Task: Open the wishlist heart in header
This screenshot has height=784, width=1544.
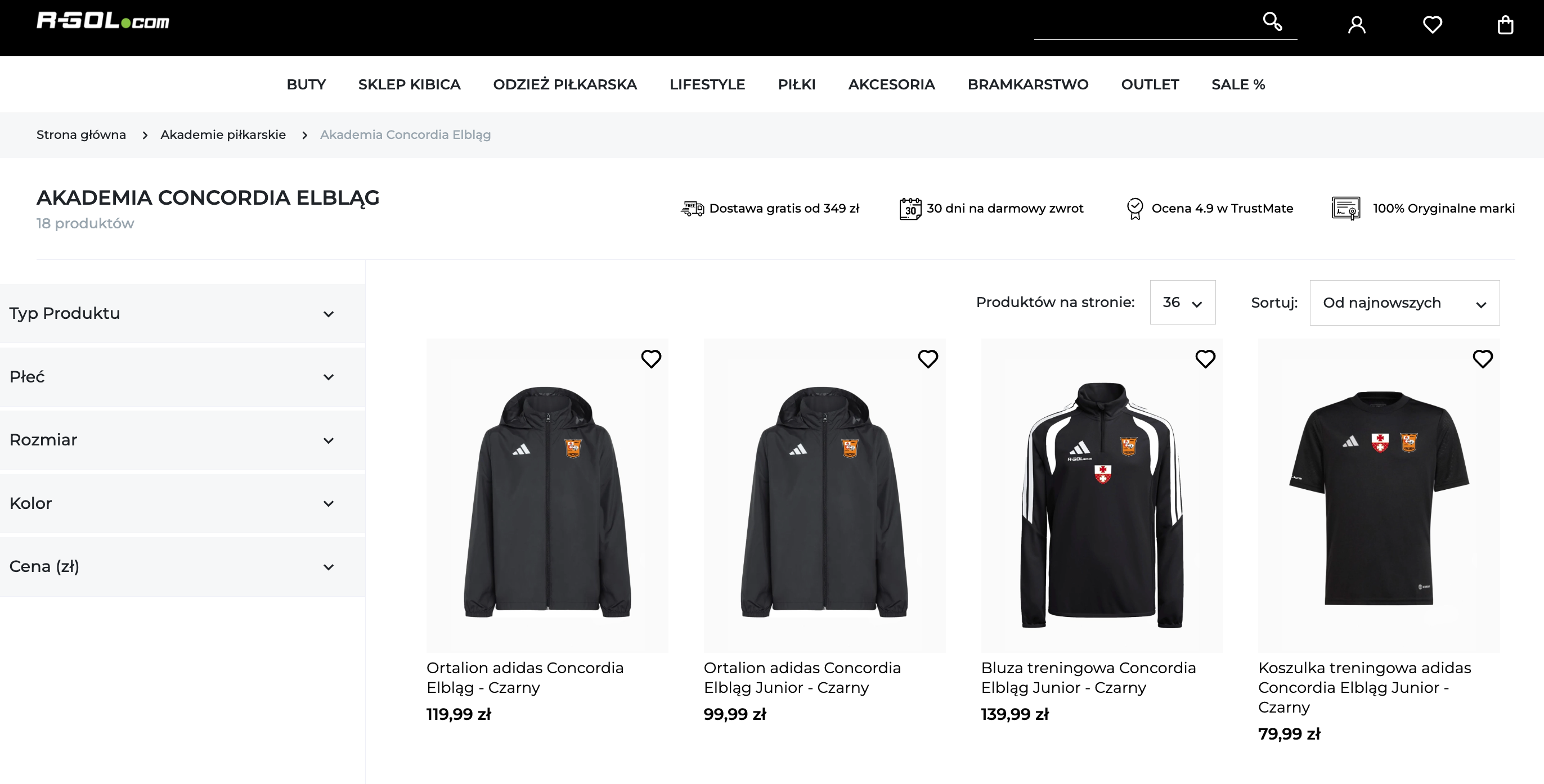Action: [x=1433, y=25]
